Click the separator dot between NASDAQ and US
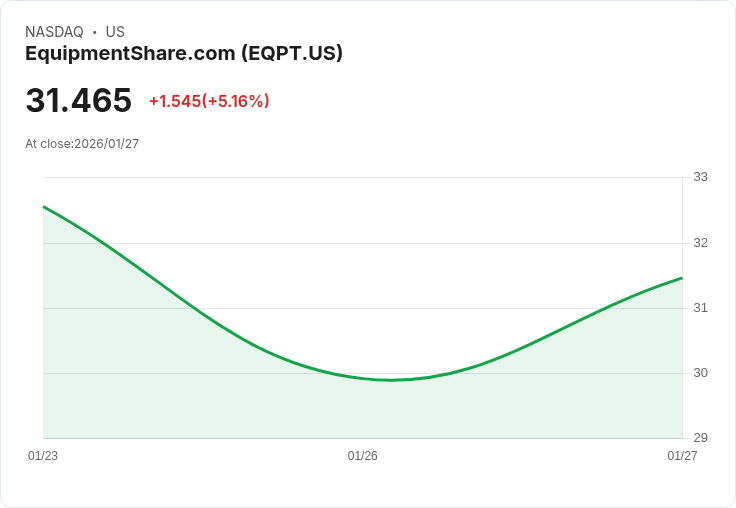 pos(95,32)
